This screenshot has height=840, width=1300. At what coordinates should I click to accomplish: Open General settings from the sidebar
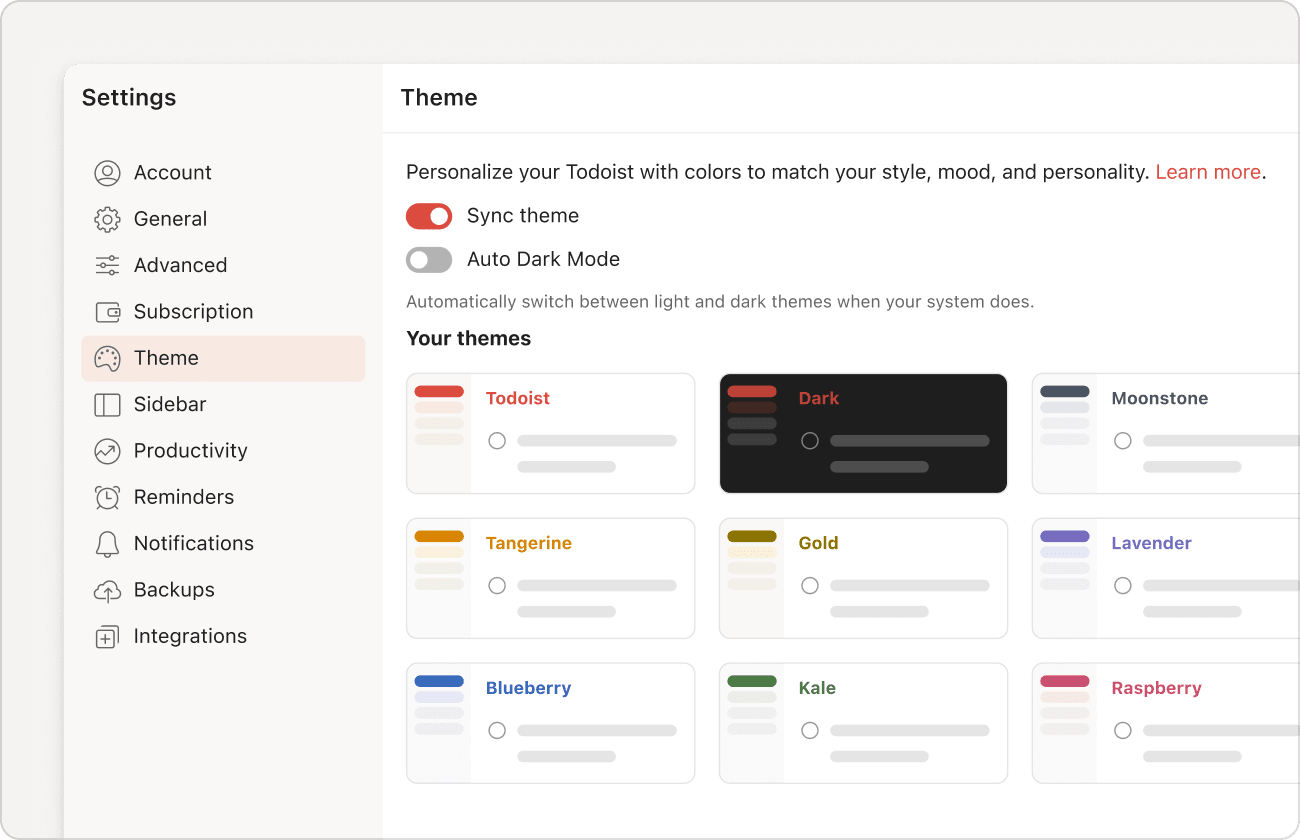[170, 218]
